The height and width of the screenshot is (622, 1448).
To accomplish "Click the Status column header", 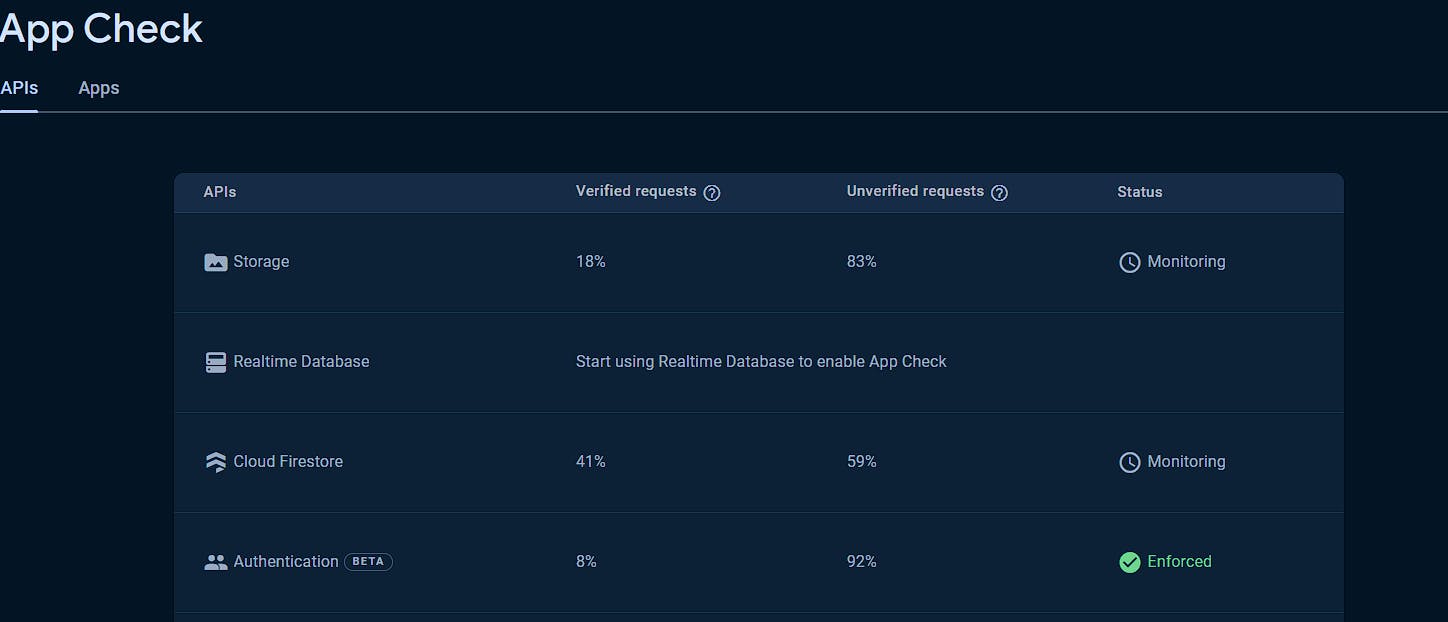I will (x=1139, y=192).
